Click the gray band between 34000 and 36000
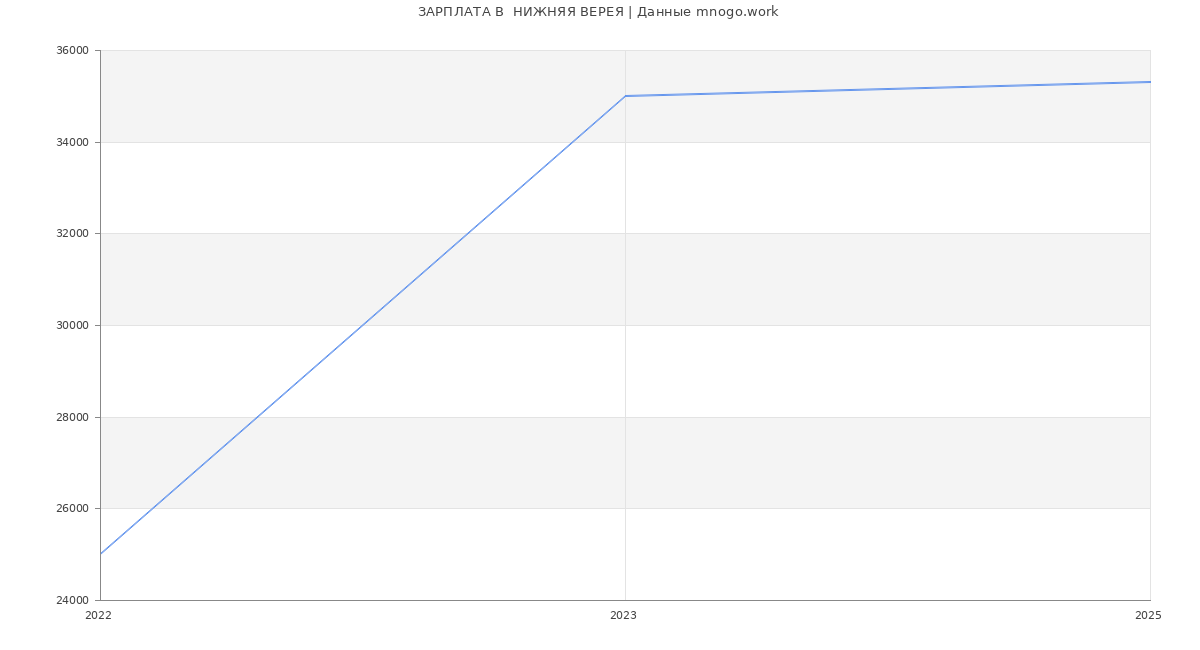 (x=362, y=96)
